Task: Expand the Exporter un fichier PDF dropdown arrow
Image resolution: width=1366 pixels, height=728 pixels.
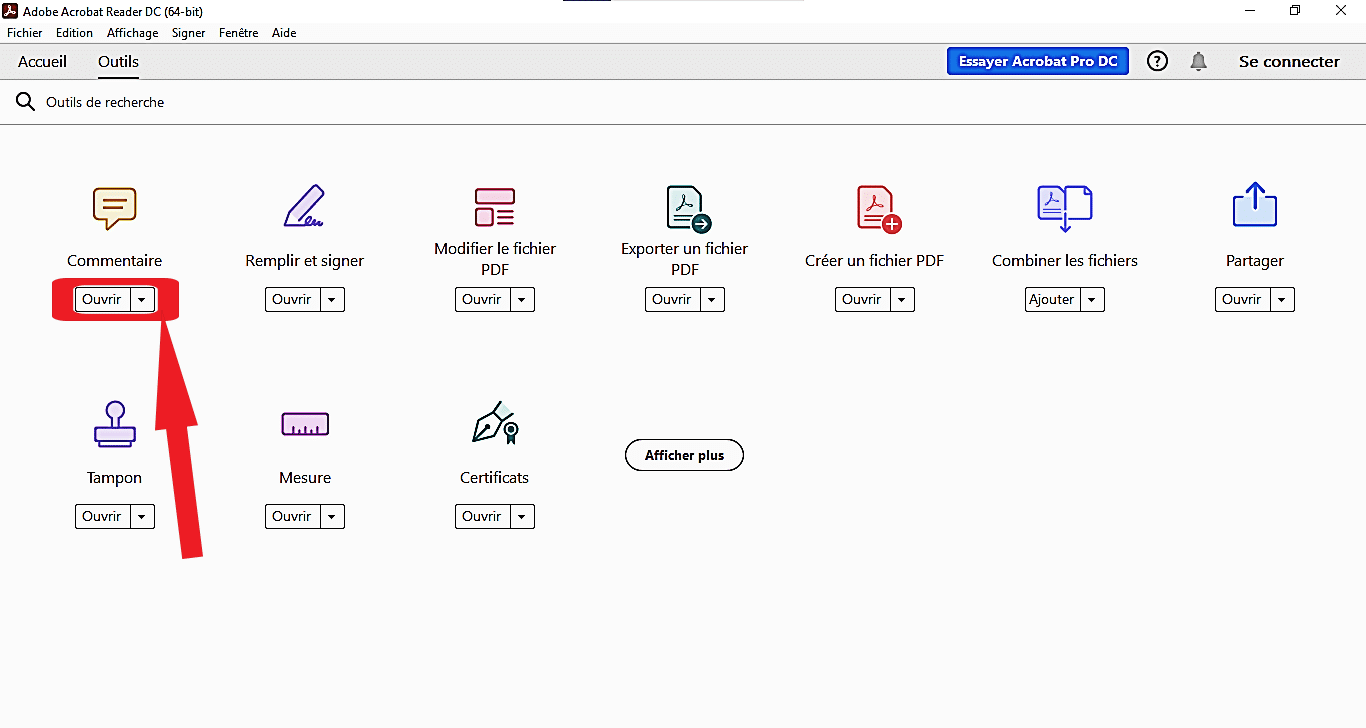Action: coord(712,300)
